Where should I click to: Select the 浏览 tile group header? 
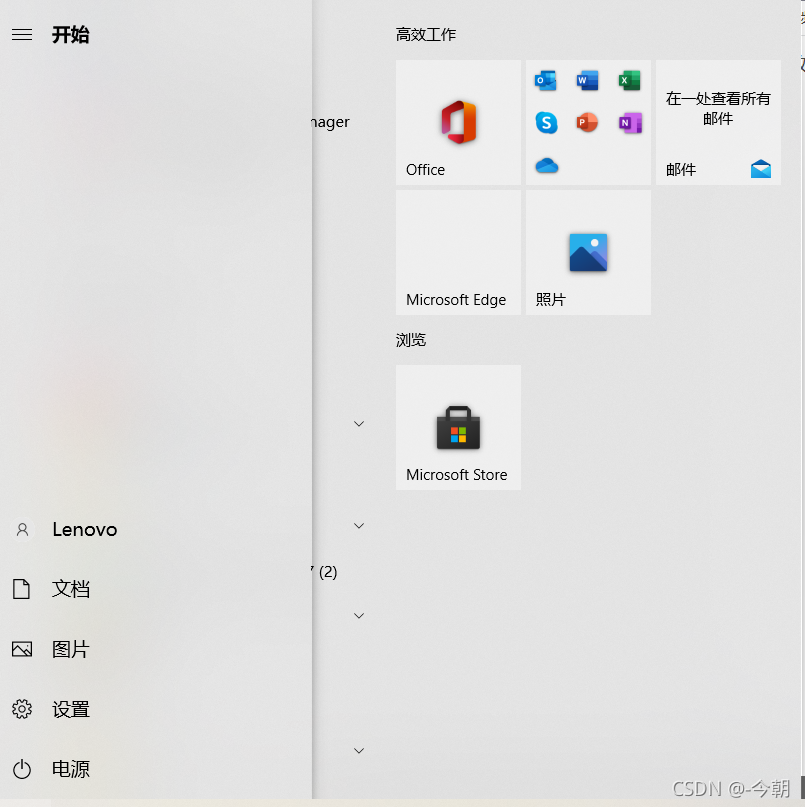tap(411, 340)
